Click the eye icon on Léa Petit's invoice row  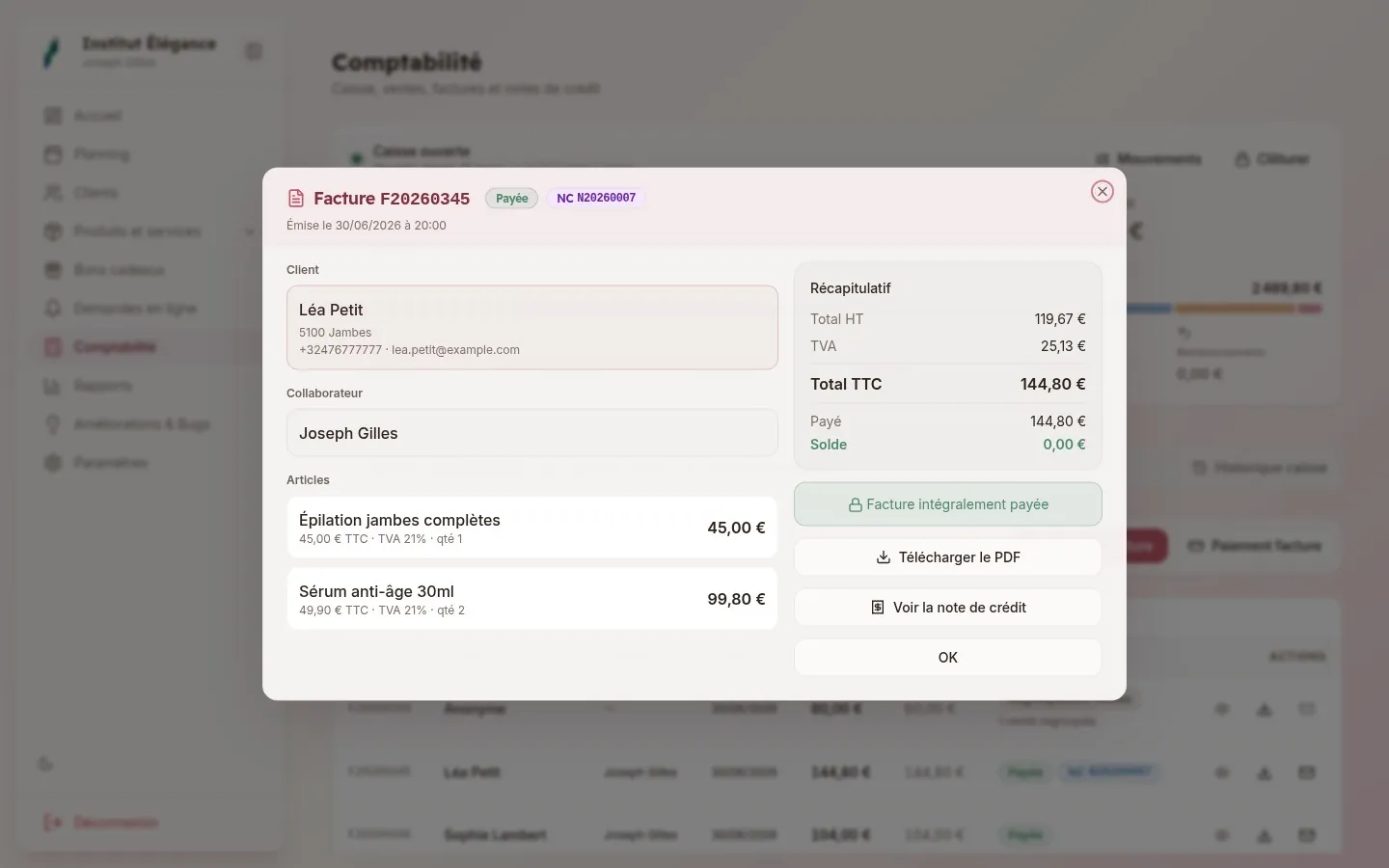coord(1222,773)
